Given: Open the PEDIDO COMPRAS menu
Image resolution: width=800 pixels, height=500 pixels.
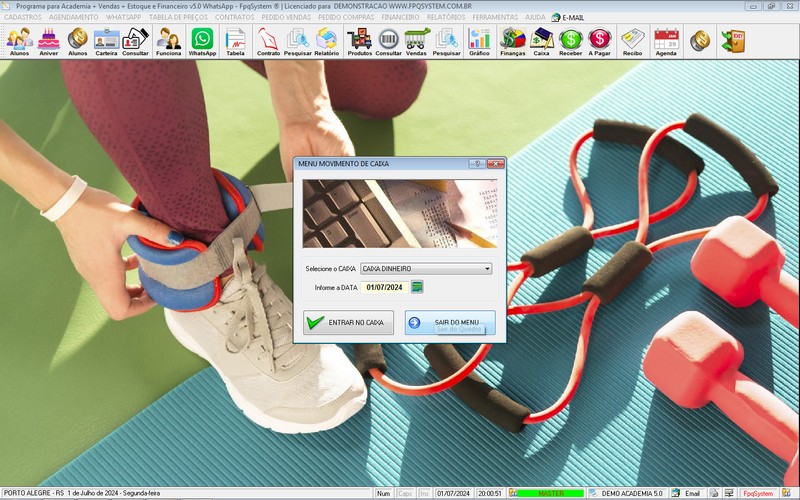Looking at the screenshot, I should 346,17.
